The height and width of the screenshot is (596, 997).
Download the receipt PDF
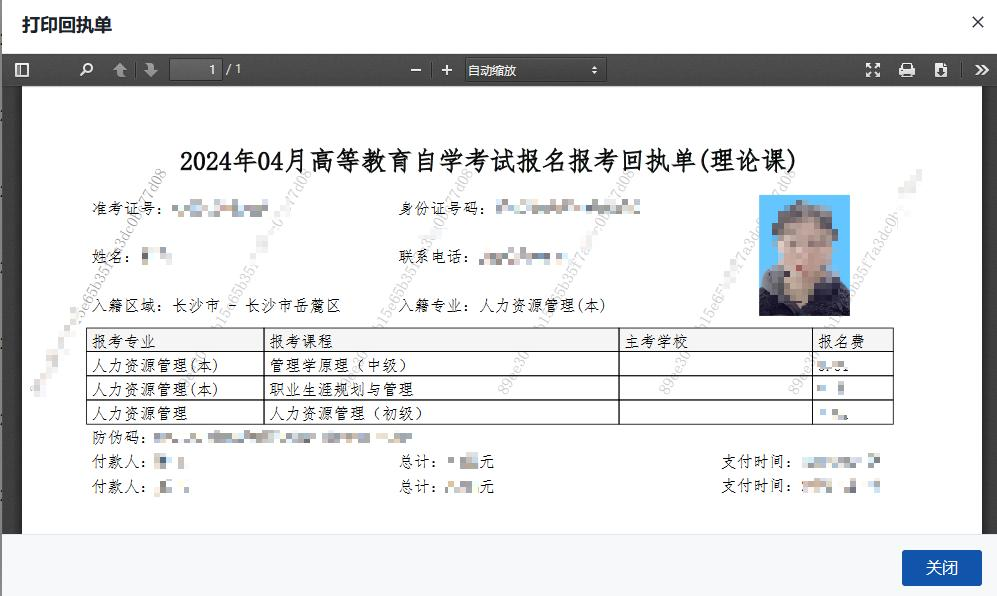point(941,70)
